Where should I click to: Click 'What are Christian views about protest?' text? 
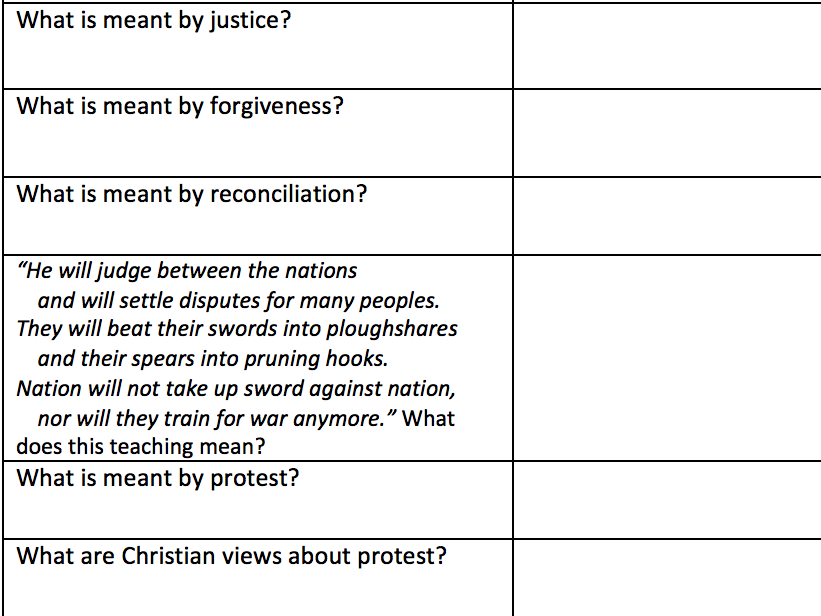(x=231, y=556)
